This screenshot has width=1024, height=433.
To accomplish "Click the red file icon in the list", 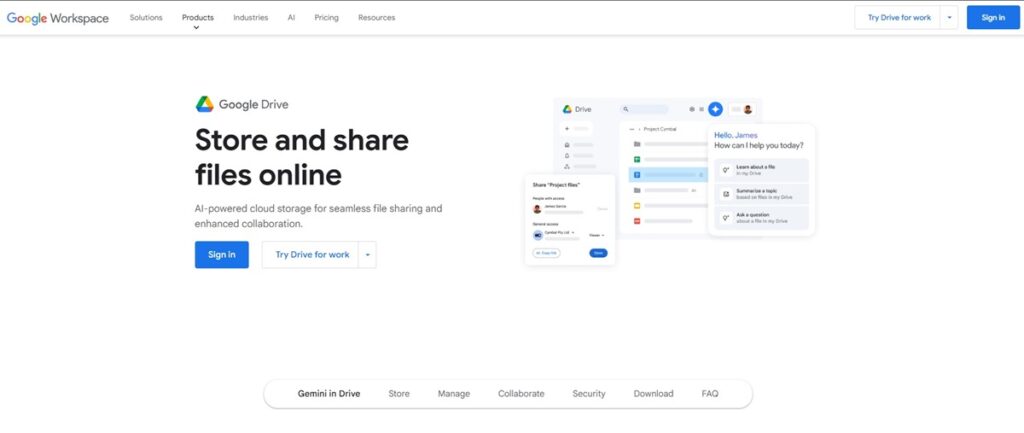I will 637,221.
